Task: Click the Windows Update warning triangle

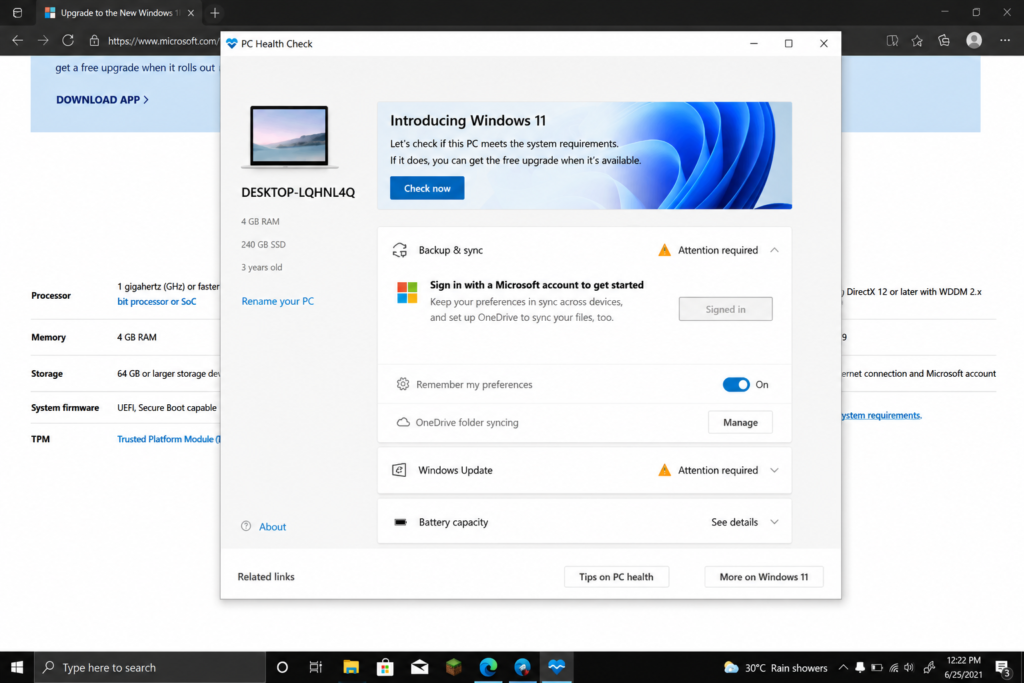Action: [664, 470]
